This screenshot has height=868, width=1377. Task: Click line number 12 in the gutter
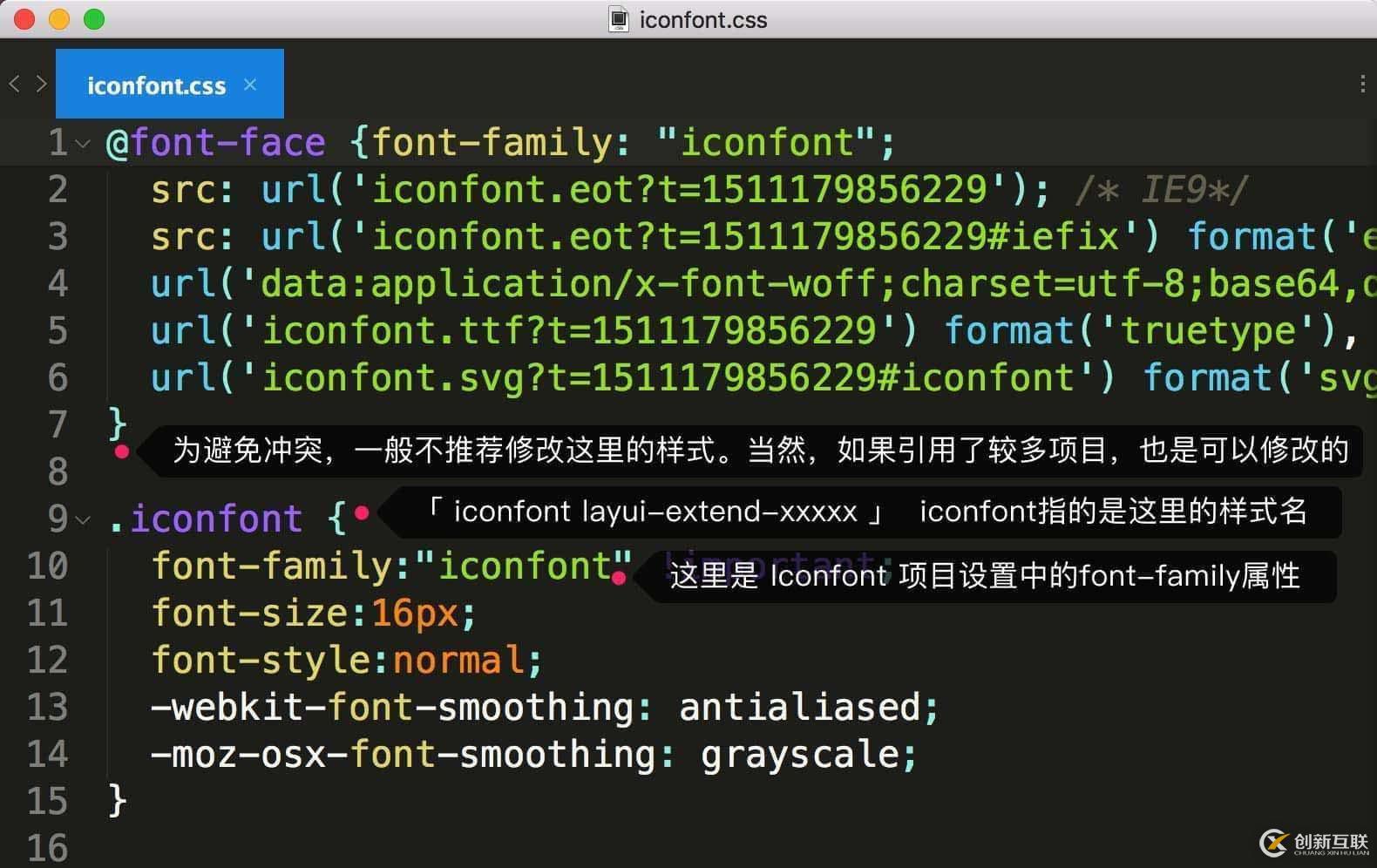click(x=47, y=660)
